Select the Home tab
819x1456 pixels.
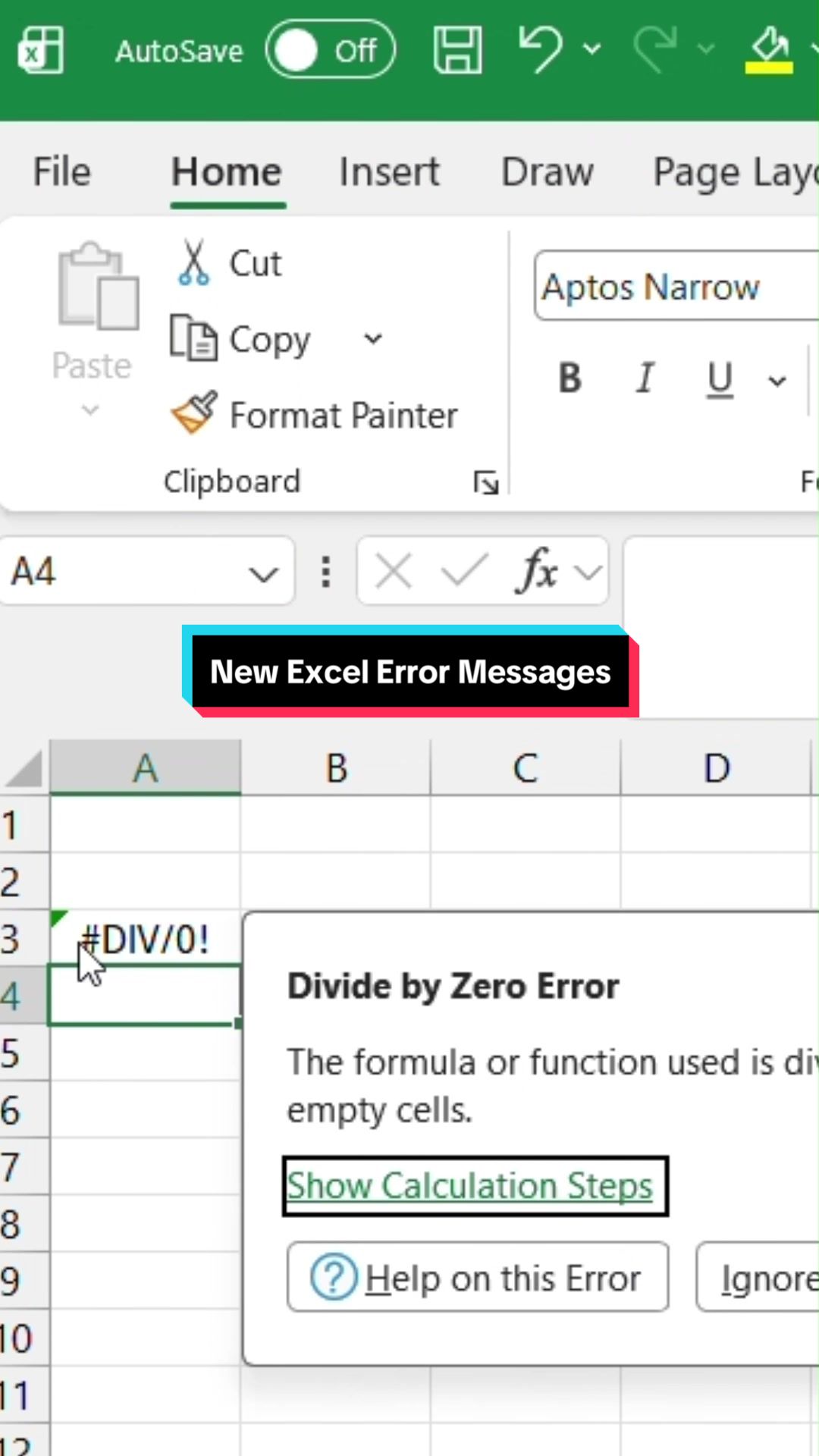coord(227,171)
